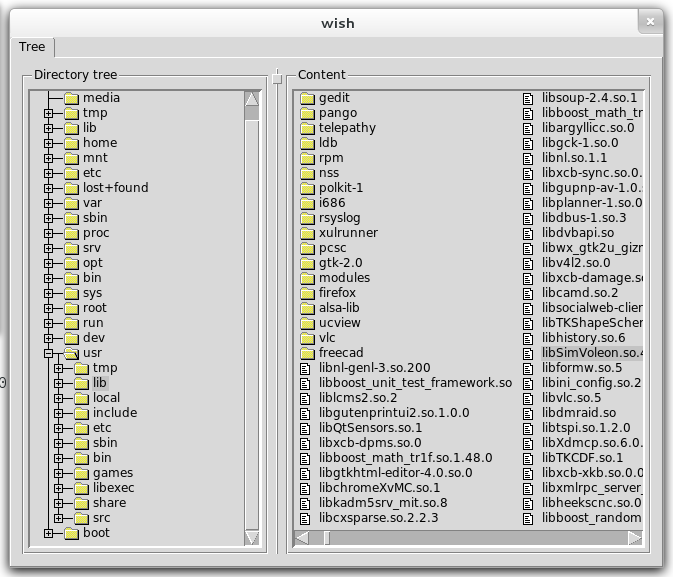The width and height of the screenshot is (673, 577).
Task: Select the i686 folder name
Action: (332, 203)
